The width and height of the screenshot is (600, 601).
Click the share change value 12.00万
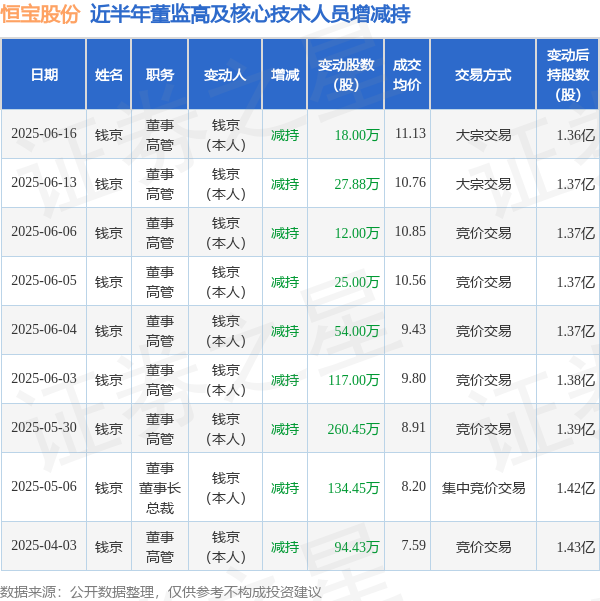[x=357, y=233]
